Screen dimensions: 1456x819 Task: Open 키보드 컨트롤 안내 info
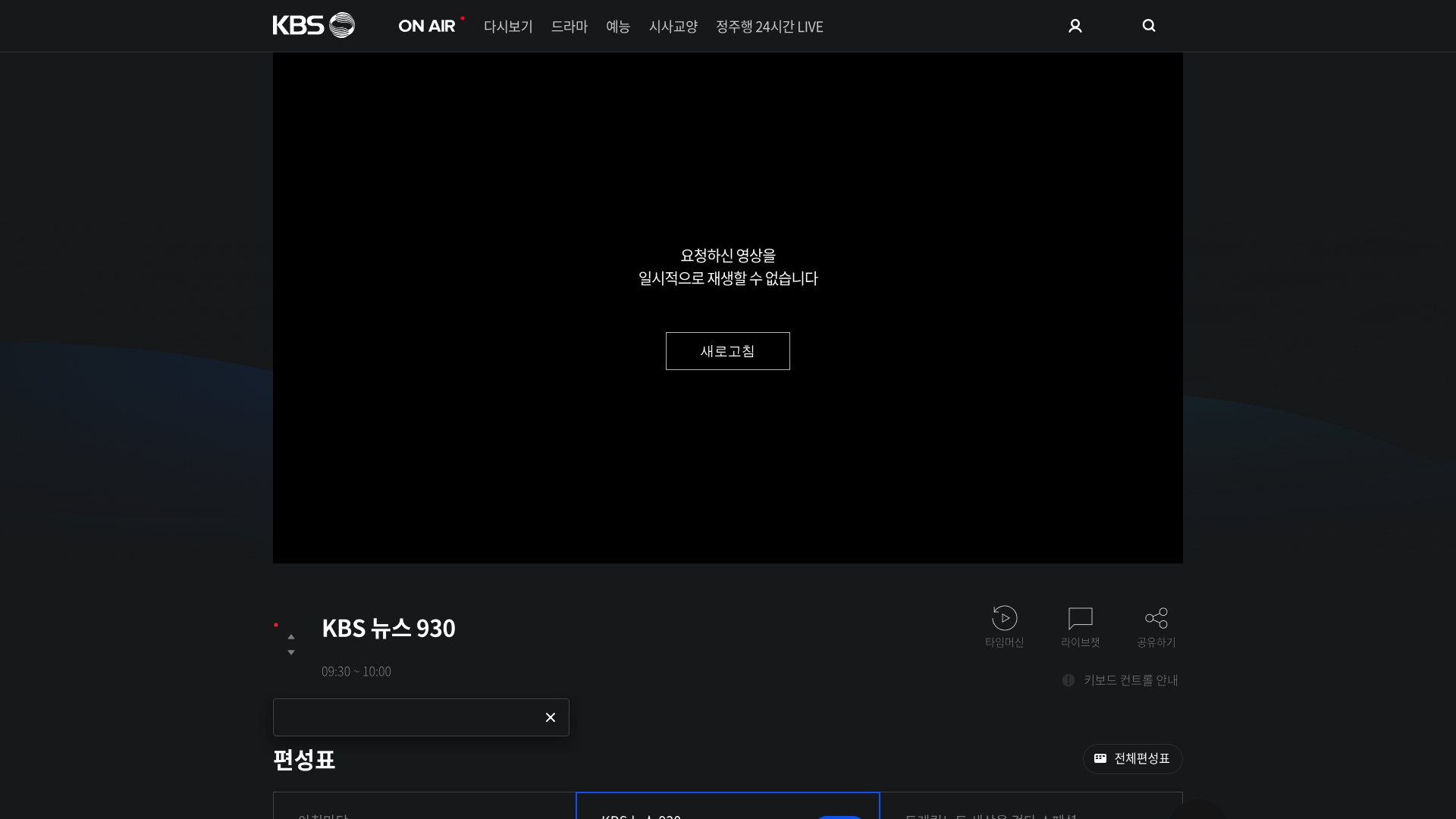click(1120, 680)
